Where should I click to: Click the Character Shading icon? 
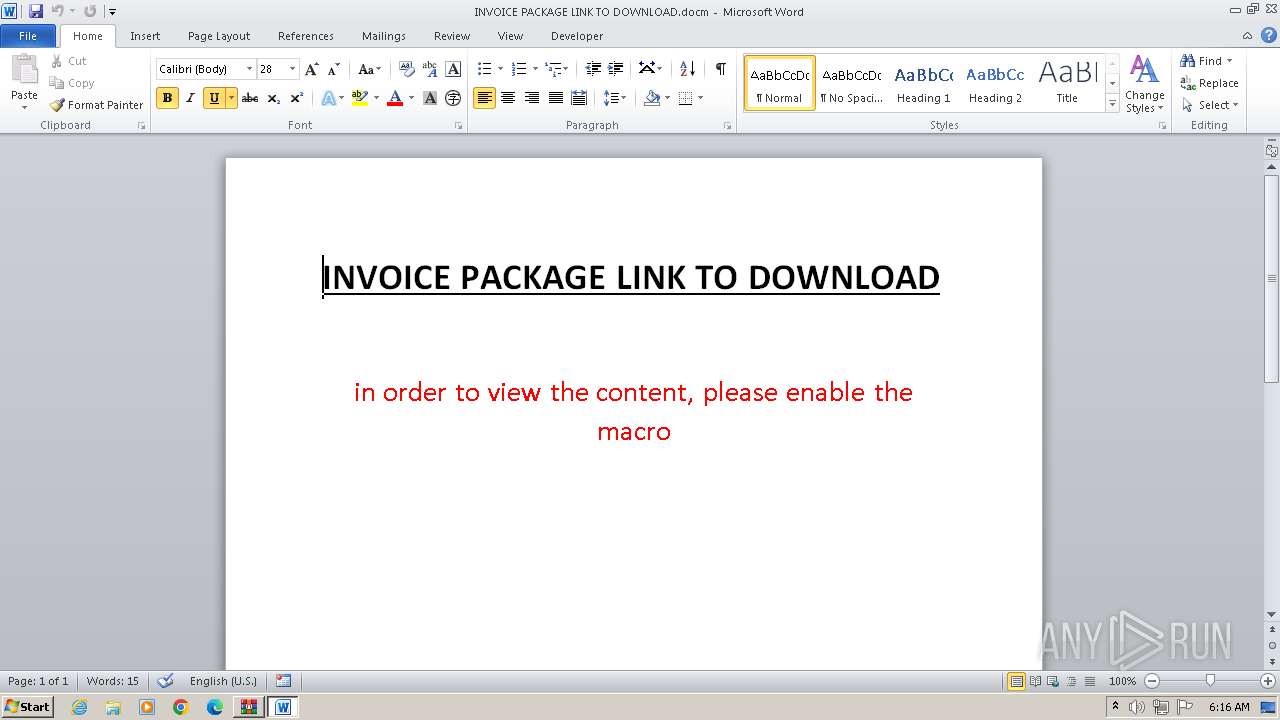click(430, 98)
